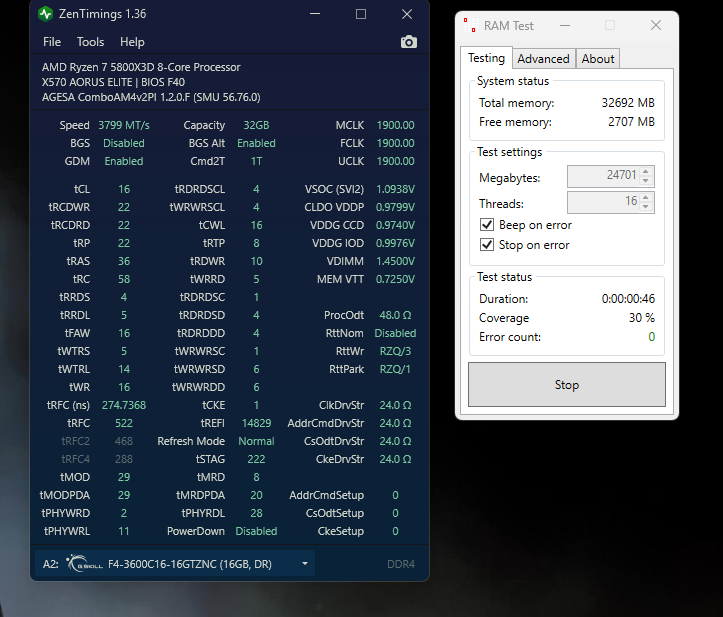Click the FCLK value 1900.00
723x617 pixels.
click(395, 143)
